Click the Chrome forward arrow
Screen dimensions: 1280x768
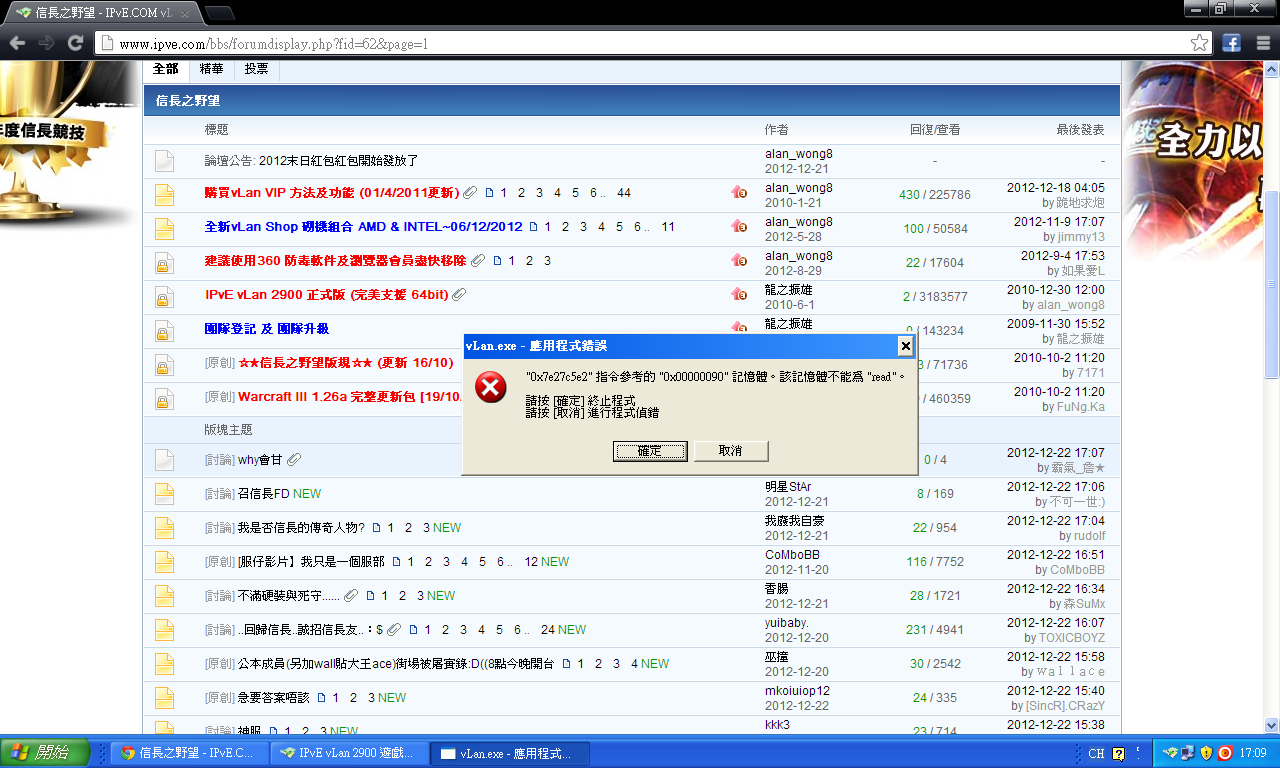pyautogui.click(x=46, y=43)
